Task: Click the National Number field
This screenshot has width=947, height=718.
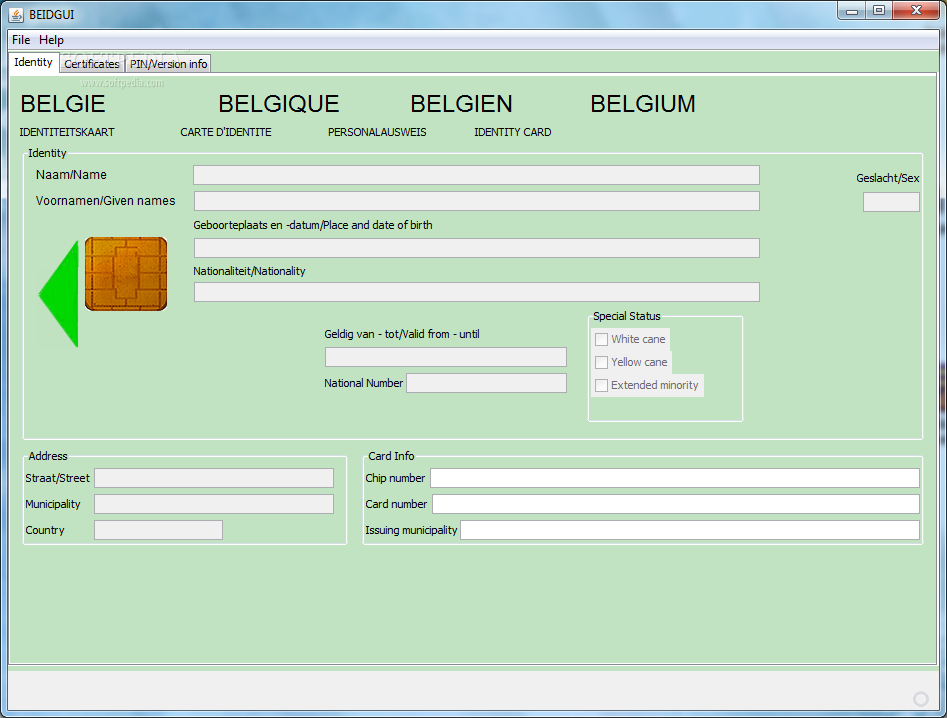Action: (486, 383)
